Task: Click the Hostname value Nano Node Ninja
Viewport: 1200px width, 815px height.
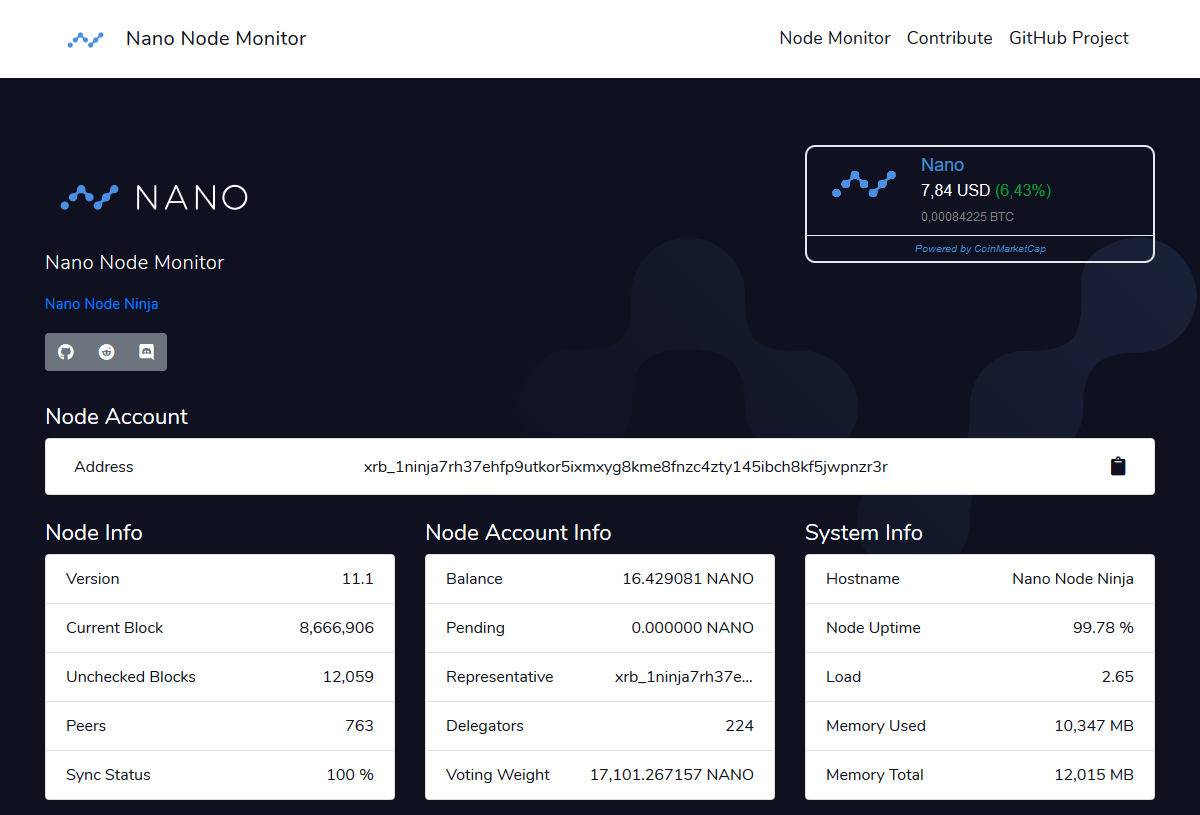Action: pyautogui.click(x=1073, y=579)
